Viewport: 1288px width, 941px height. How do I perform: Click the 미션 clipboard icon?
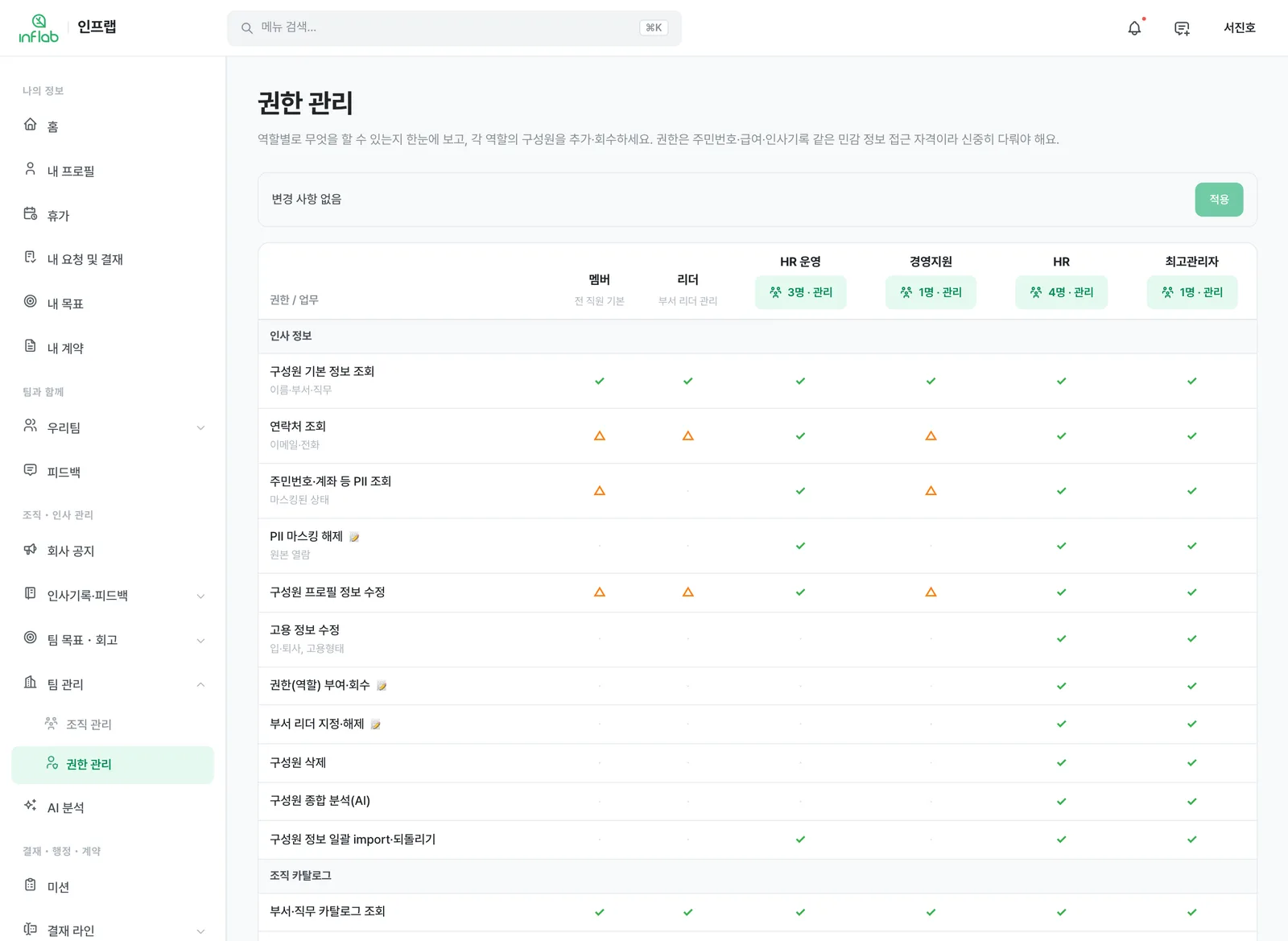click(31, 885)
